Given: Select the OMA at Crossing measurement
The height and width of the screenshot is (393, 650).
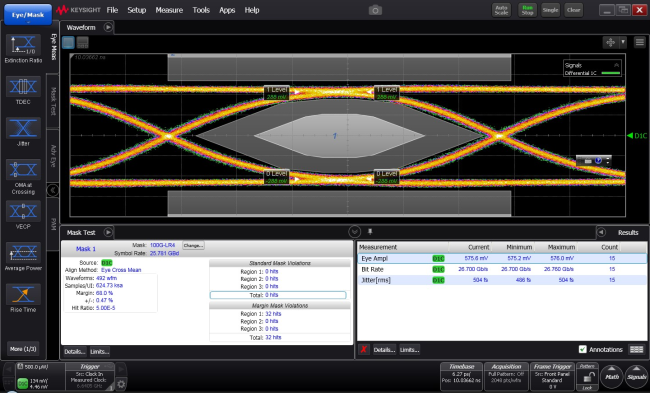Looking at the screenshot, I should coord(23,170).
